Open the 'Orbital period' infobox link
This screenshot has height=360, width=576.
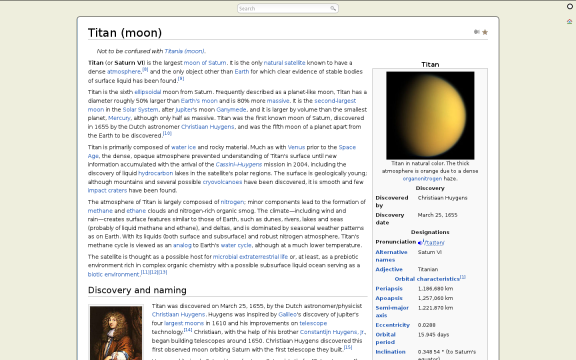[x=385, y=338]
